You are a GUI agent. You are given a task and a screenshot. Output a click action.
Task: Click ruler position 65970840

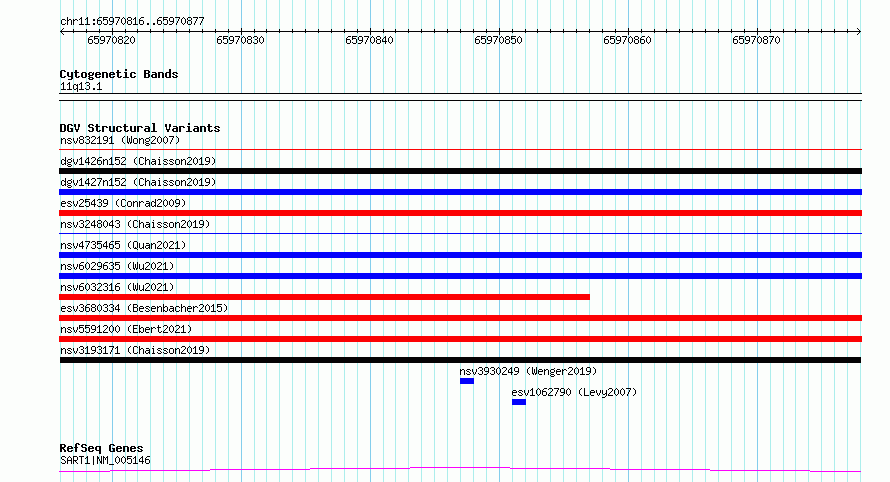click(370, 40)
